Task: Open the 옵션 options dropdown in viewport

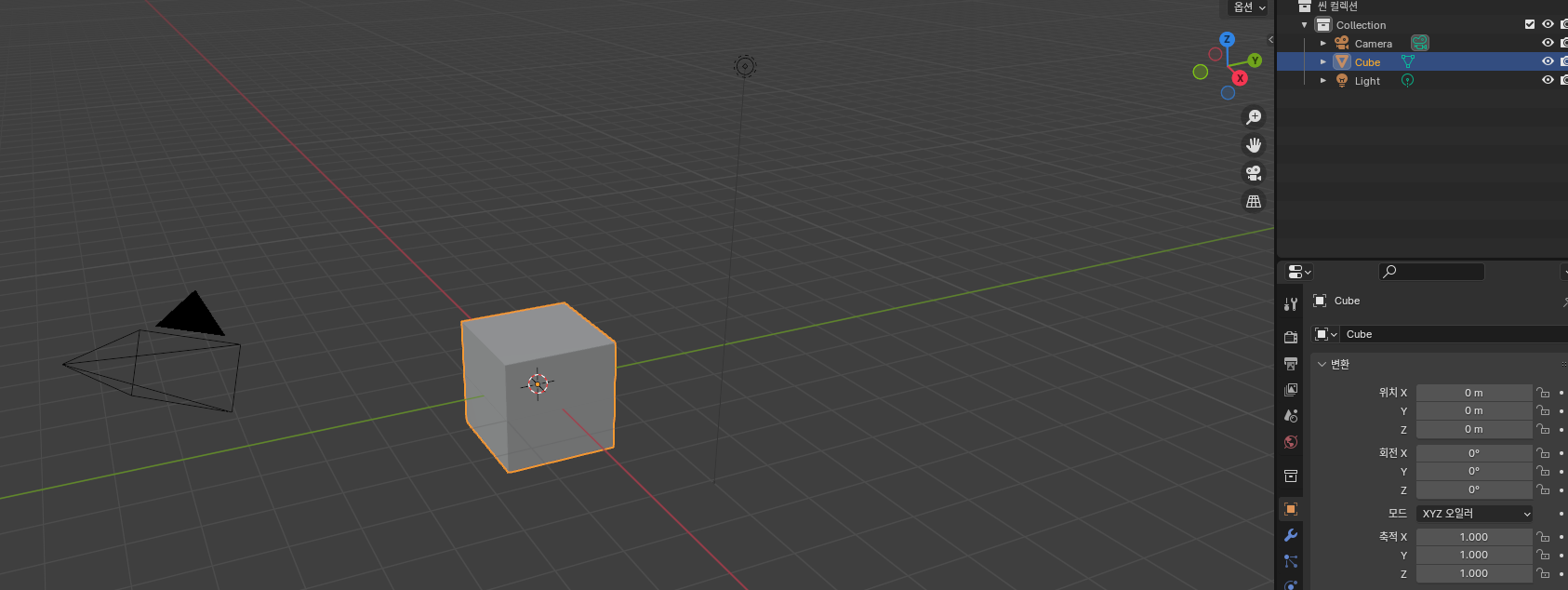Action: (x=1249, y=7)
